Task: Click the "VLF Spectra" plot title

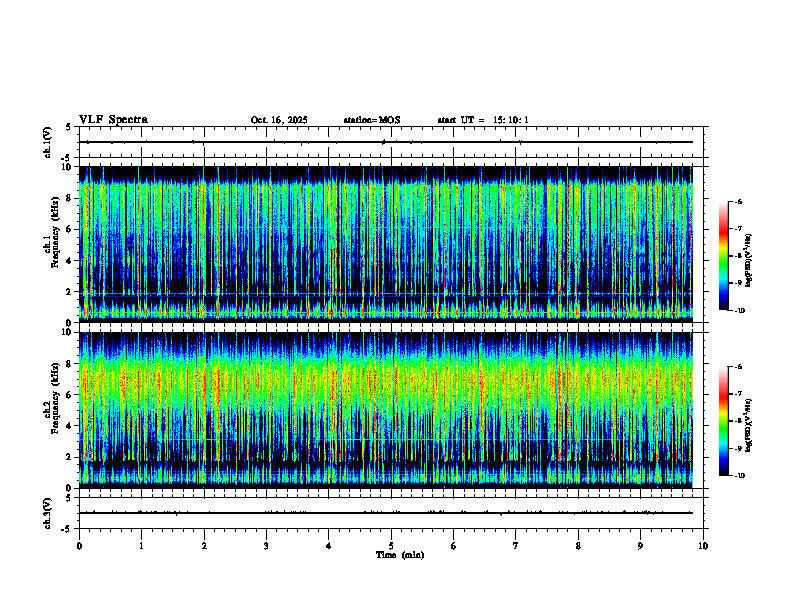Action: (113, 120)
